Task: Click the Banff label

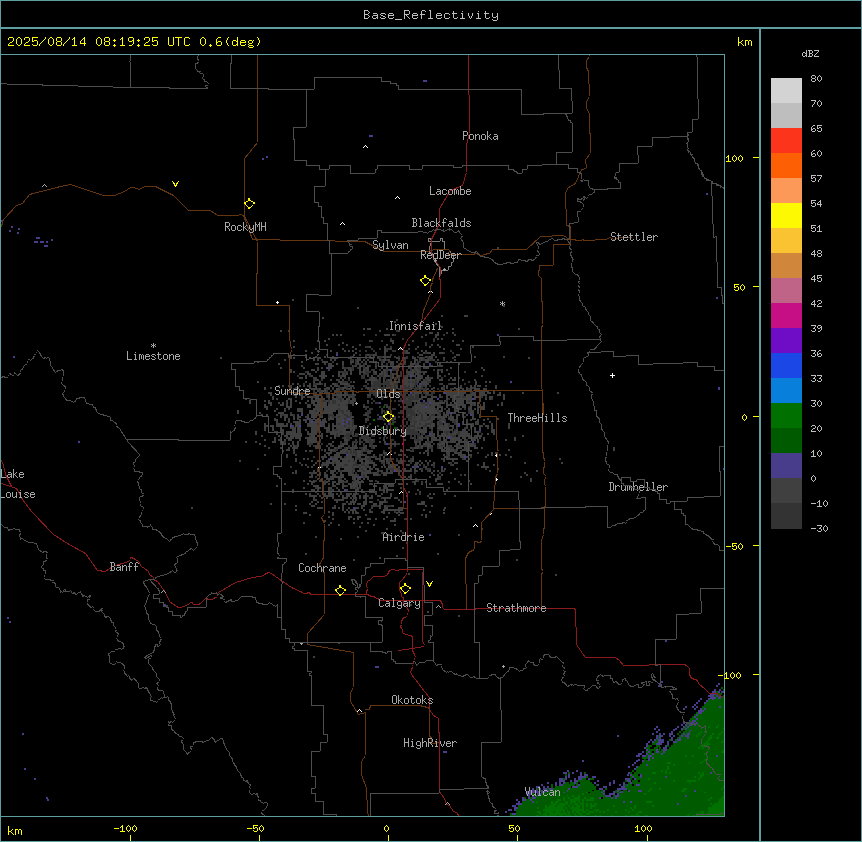Action: click(x=124, y=567)
